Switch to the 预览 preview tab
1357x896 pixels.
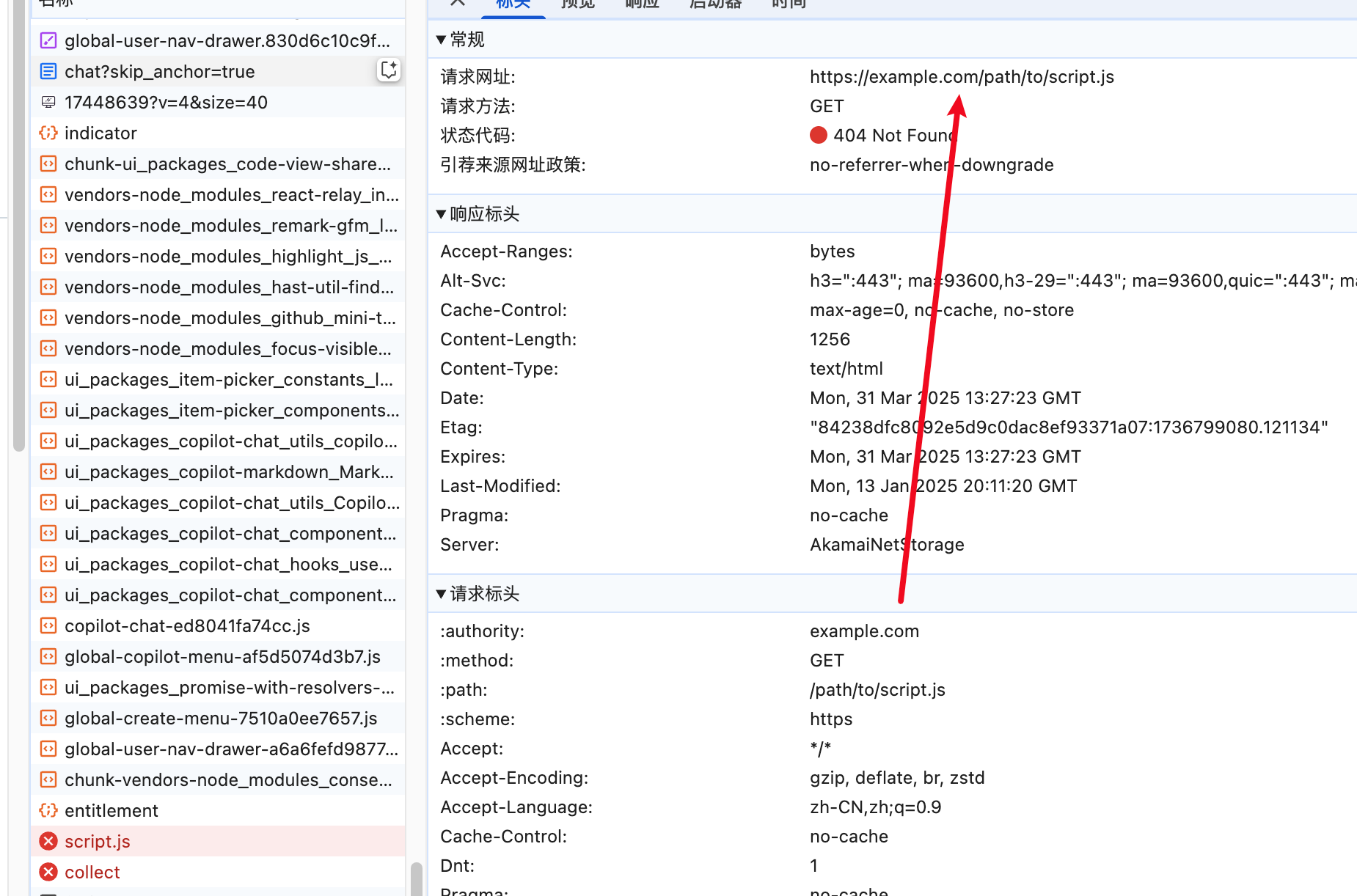point(577,4)
